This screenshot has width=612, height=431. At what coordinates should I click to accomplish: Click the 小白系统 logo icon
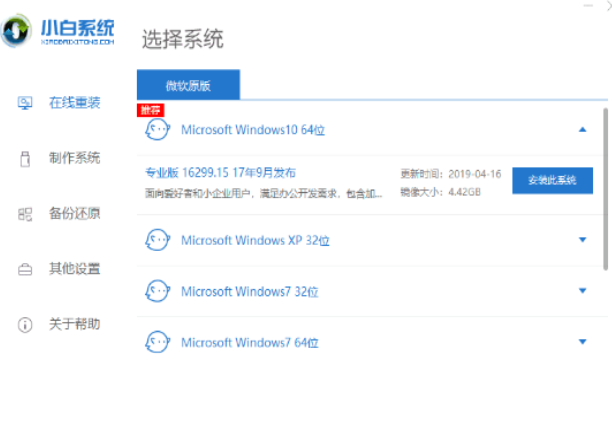(19, 29)
